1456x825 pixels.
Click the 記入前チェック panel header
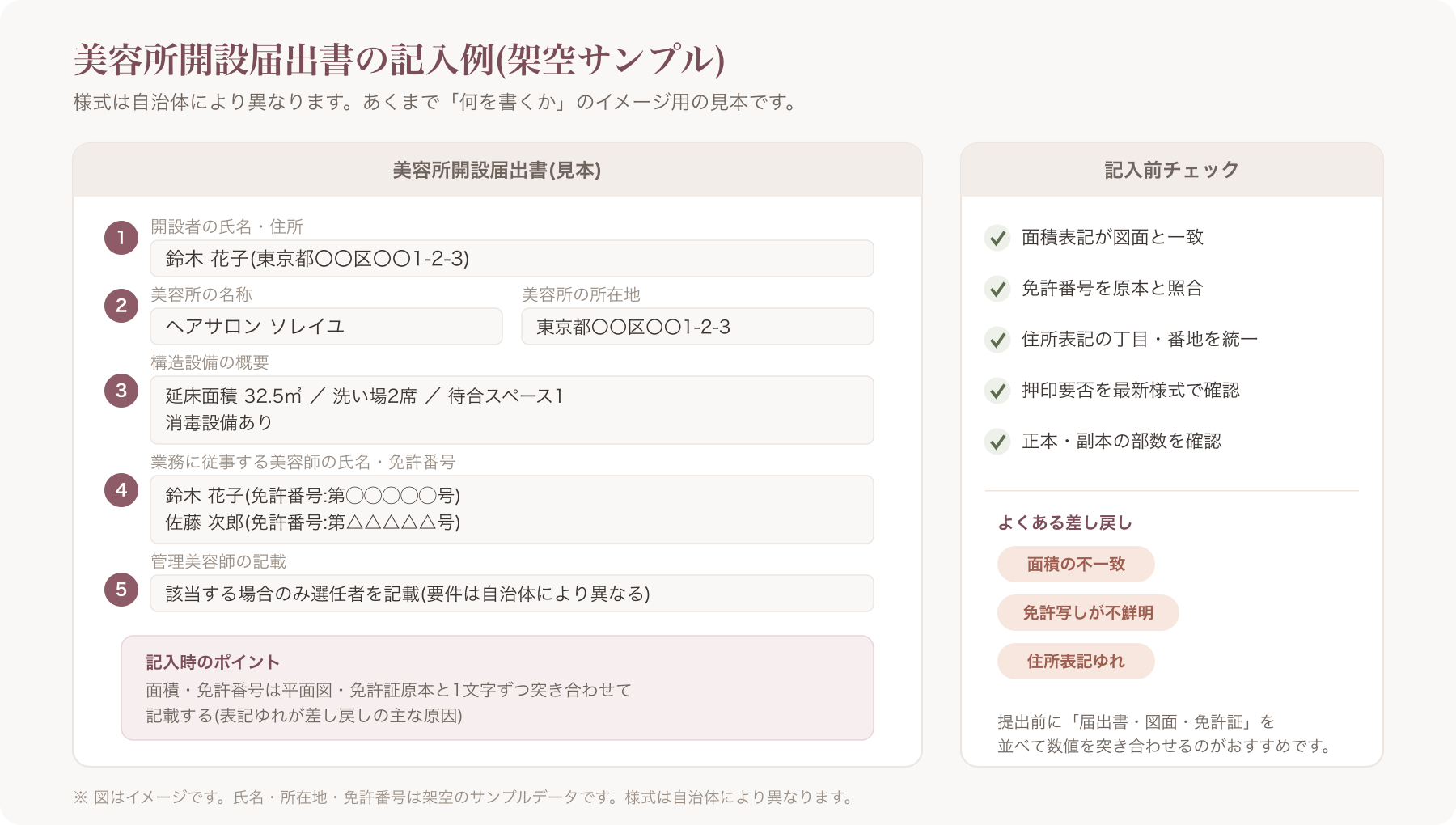1172,171
